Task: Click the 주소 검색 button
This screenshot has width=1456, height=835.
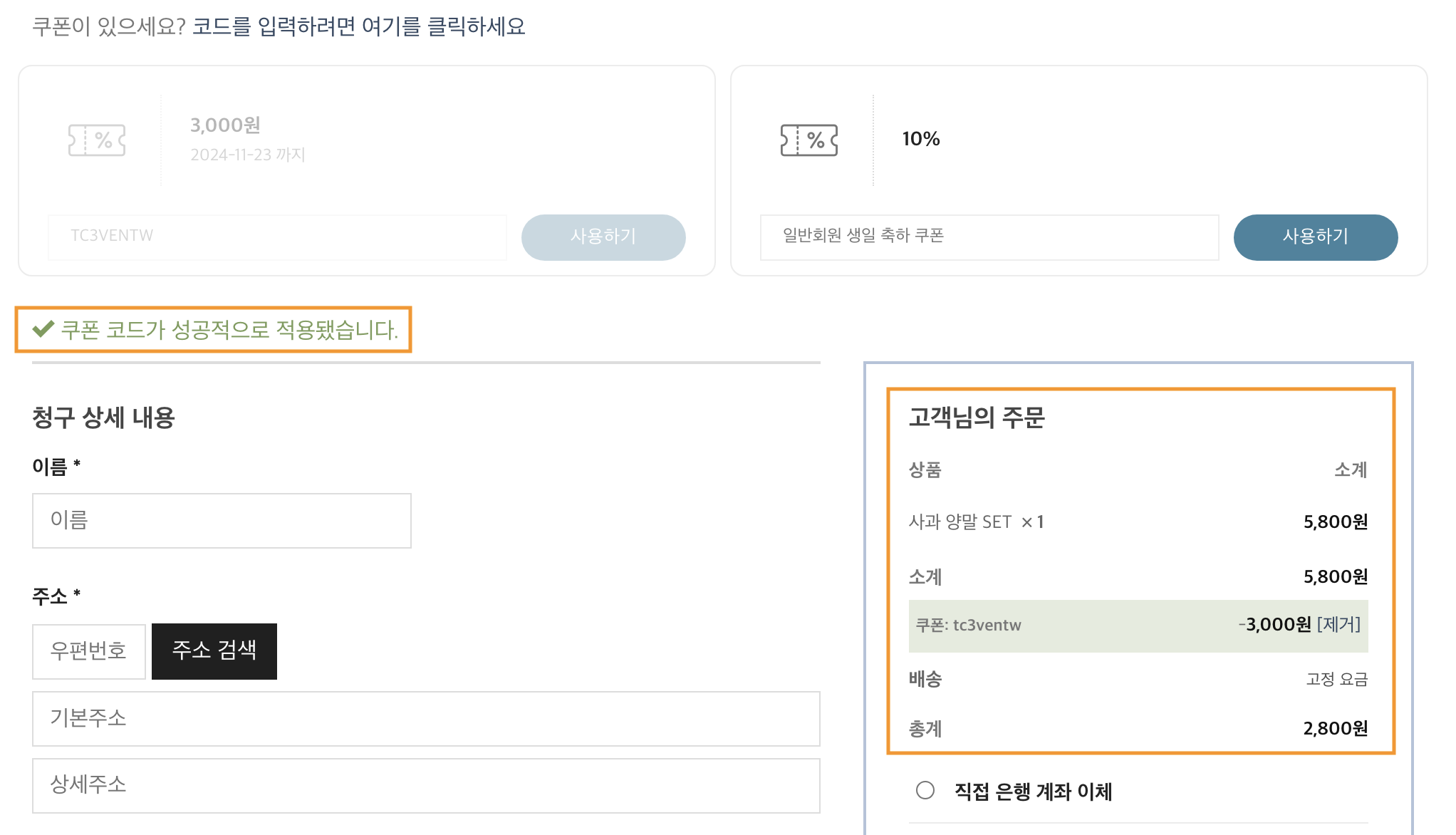Action: click(214, 651)
